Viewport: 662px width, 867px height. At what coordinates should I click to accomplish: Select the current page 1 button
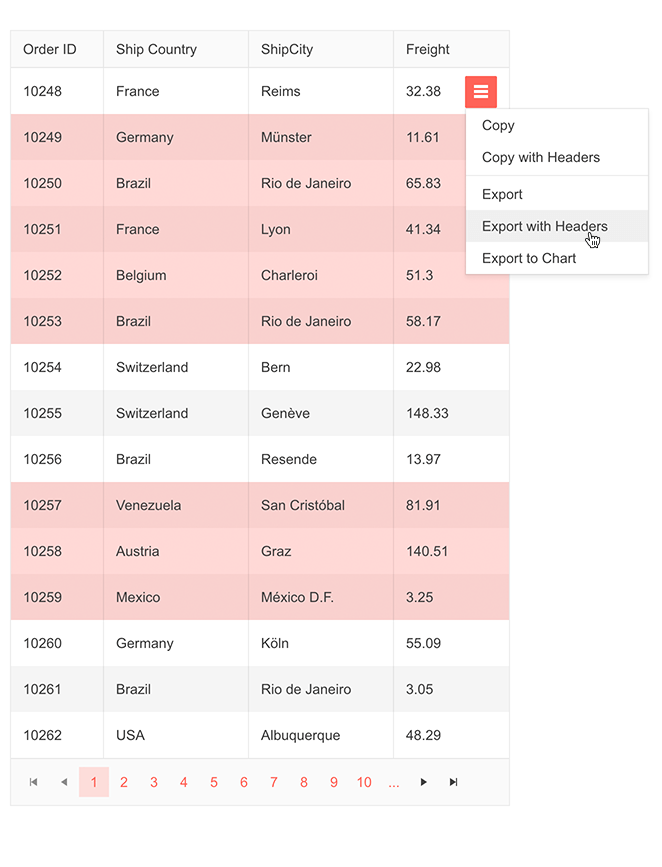94,782
